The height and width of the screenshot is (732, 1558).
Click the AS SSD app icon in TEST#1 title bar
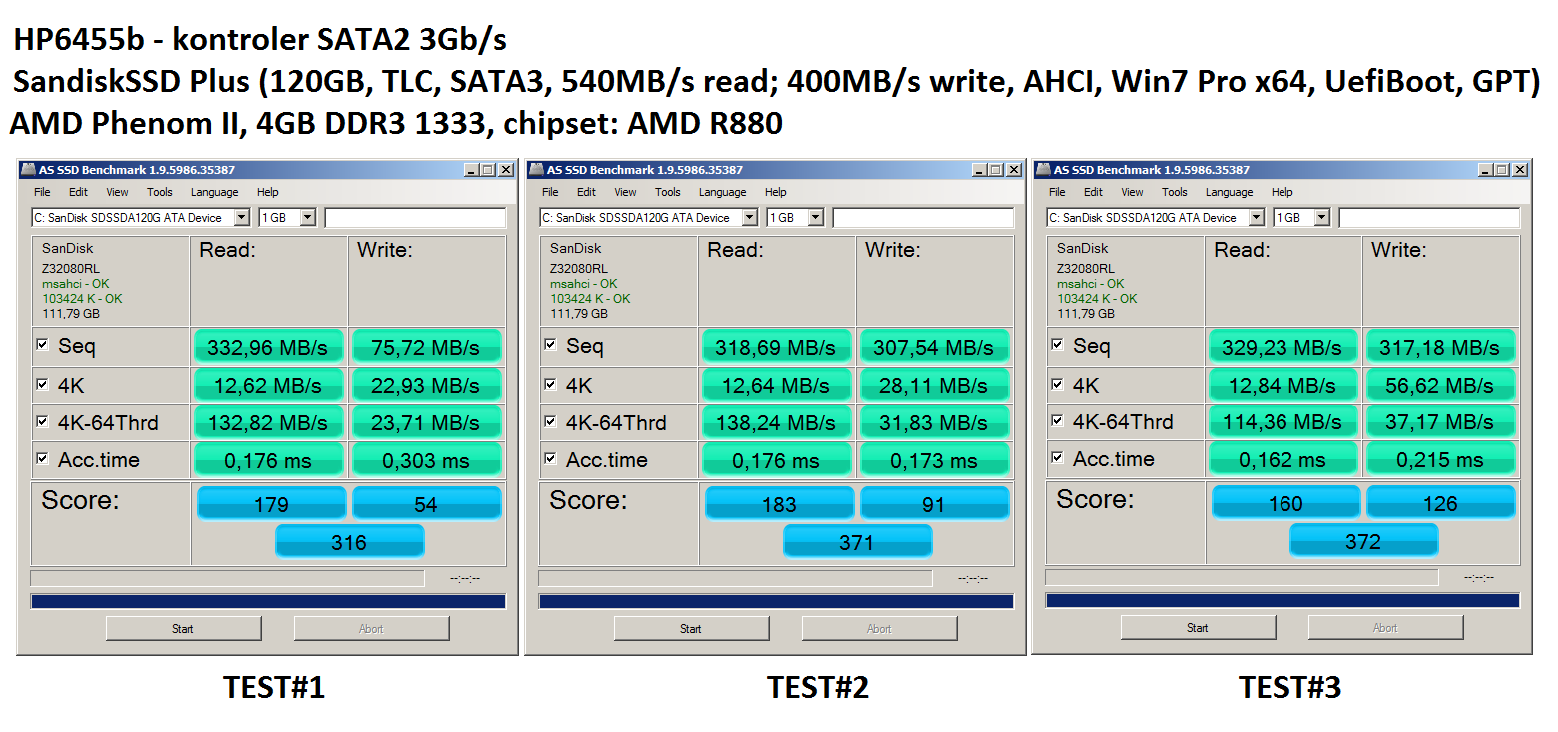[x=29, y=170]
